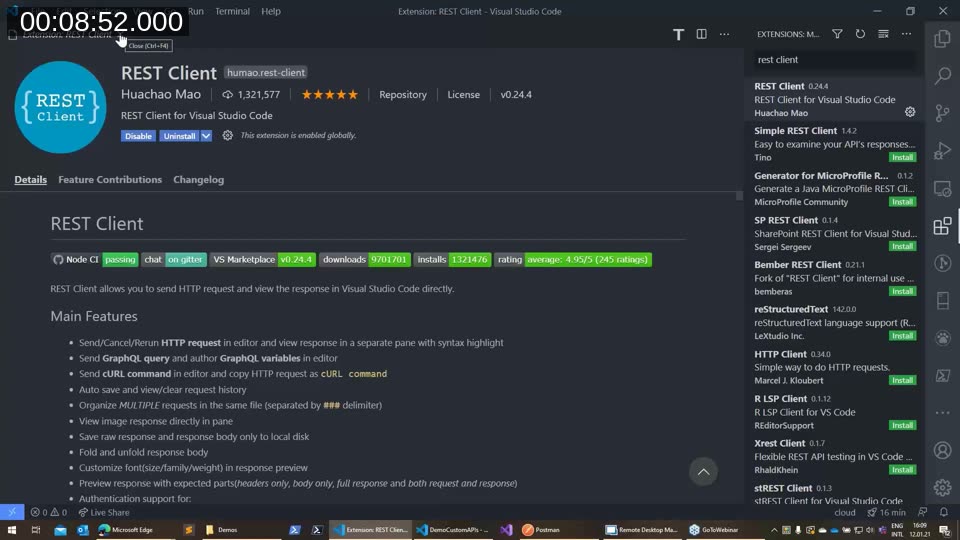Open the License link
This screenshot has height=540, width=960.
463,94
